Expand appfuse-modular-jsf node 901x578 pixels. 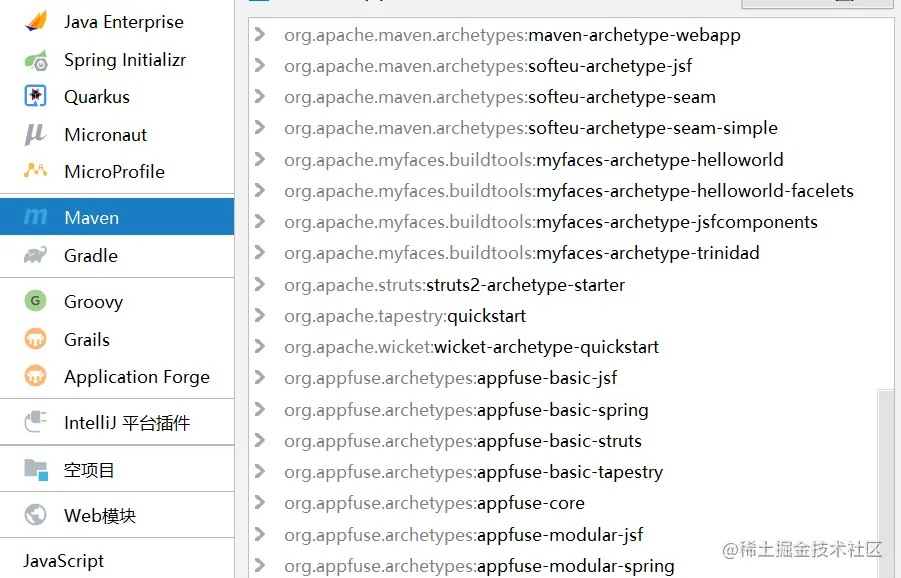260,535
